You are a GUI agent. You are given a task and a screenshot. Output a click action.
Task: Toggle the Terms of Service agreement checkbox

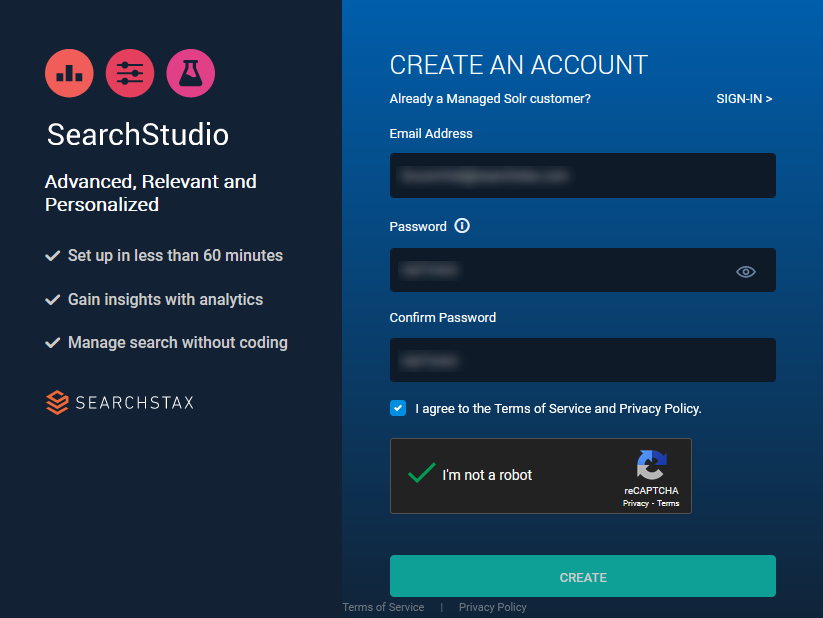point(398,408)
